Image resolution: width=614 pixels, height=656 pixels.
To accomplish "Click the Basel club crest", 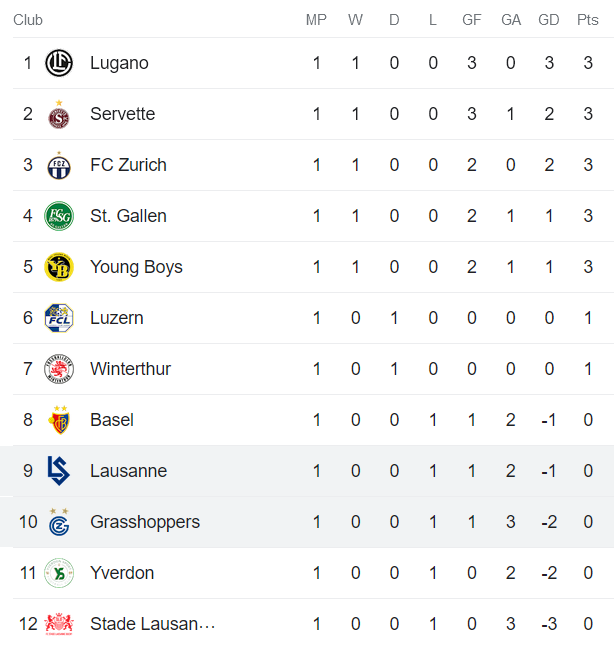I will click(59, 421).
